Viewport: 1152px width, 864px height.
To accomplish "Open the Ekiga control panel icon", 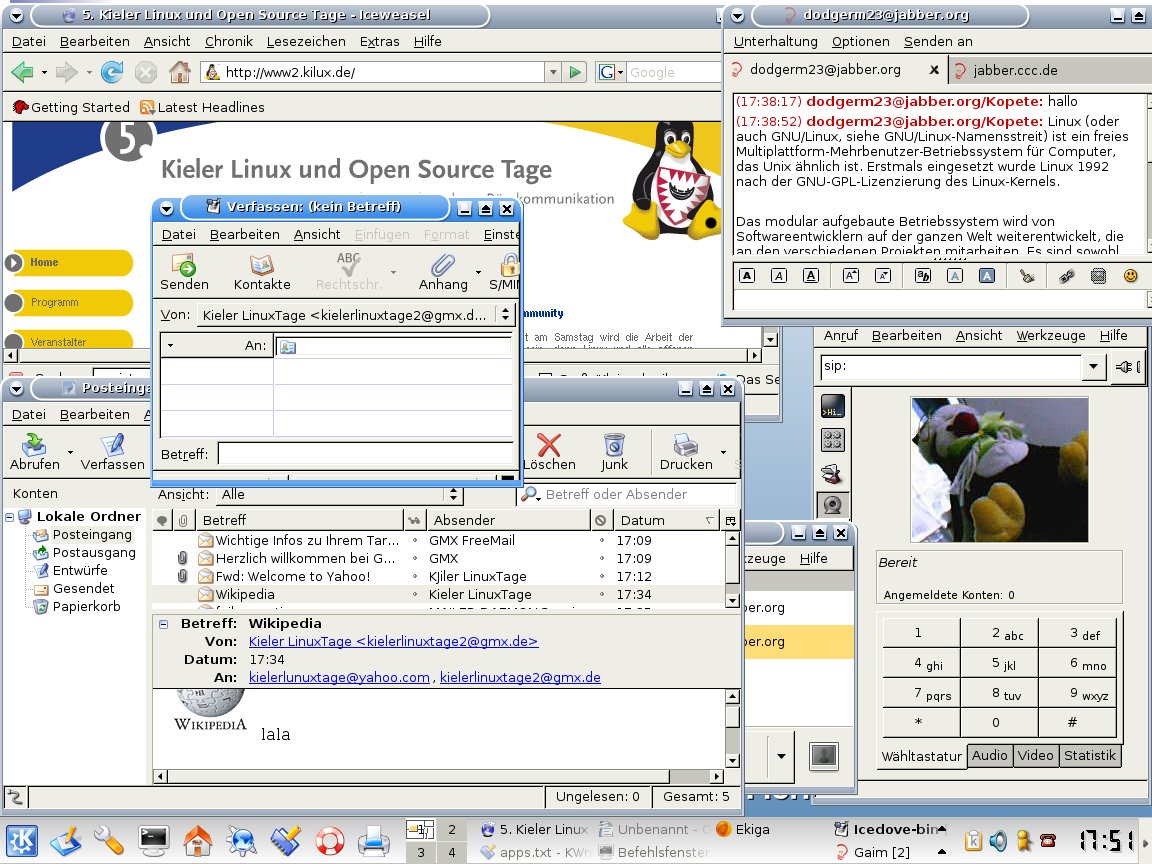I will point(832,440).
